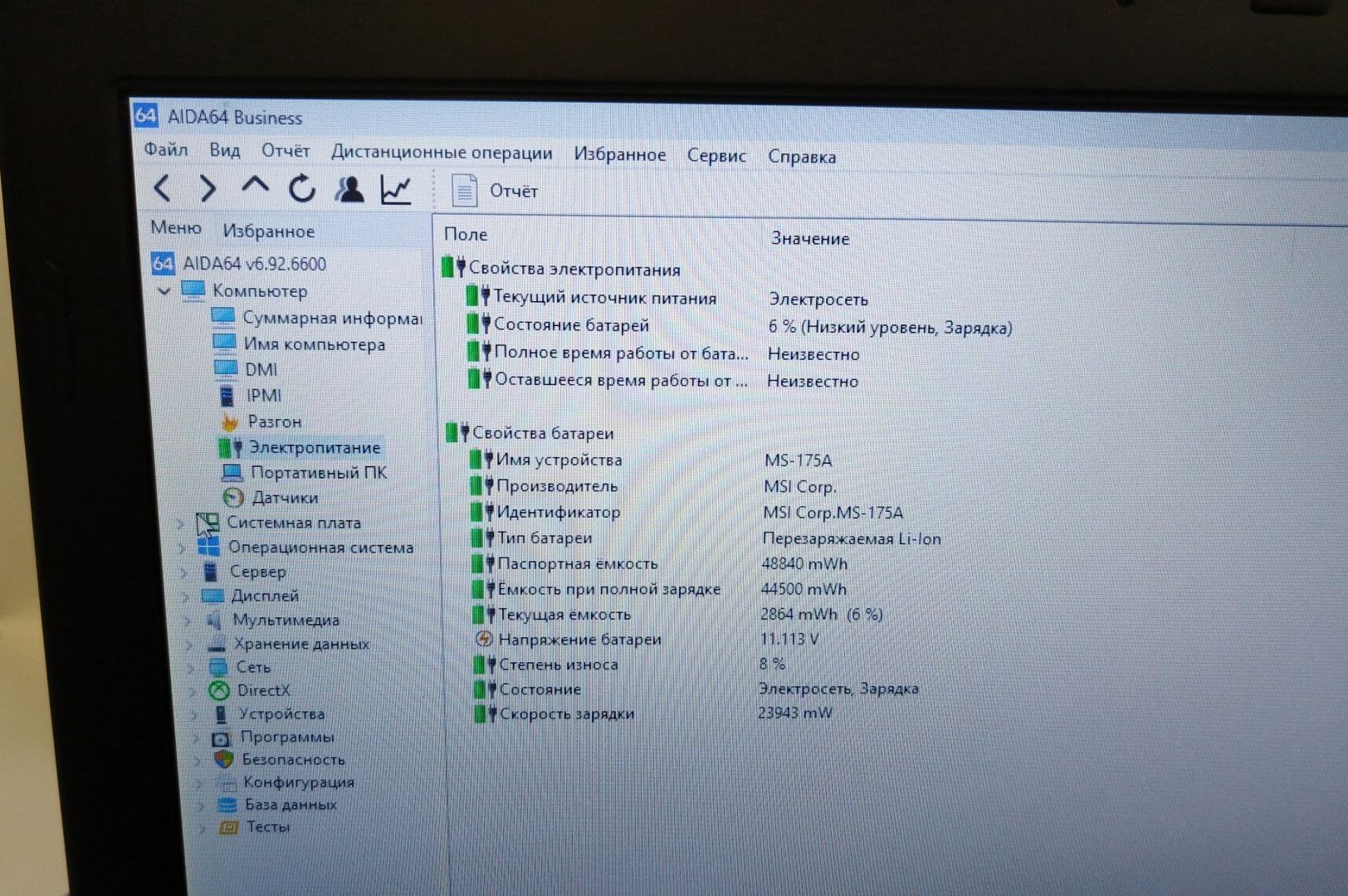Click the shield icon beside Безопасность

[x=223, y=759]
